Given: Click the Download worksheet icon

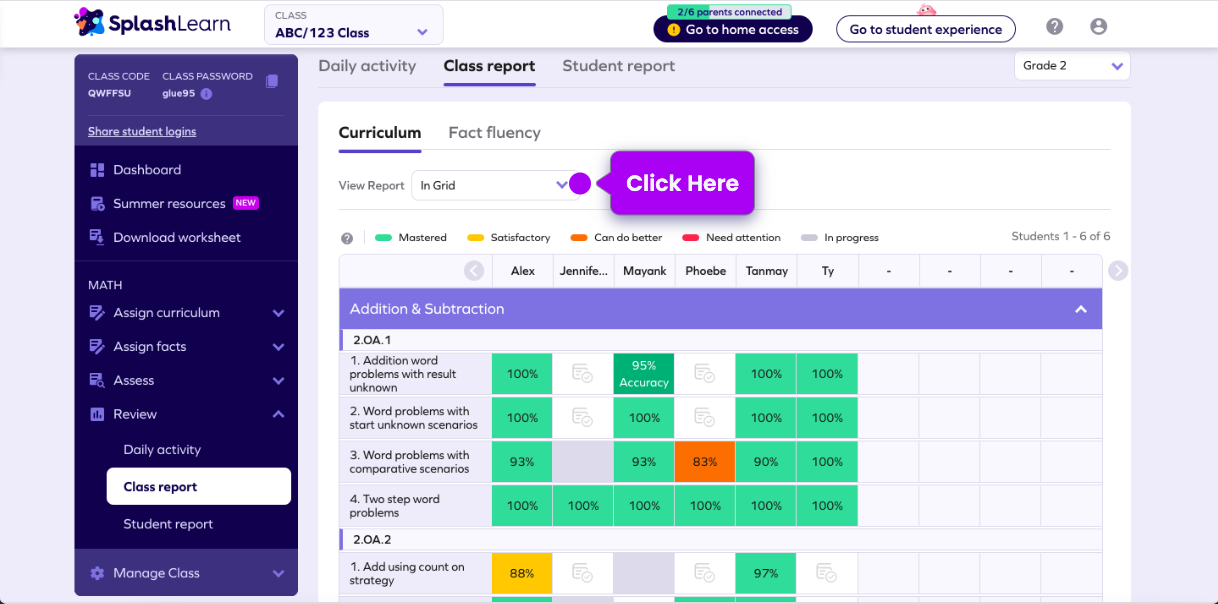Looking at the screenshot, I should pos(99,237).
